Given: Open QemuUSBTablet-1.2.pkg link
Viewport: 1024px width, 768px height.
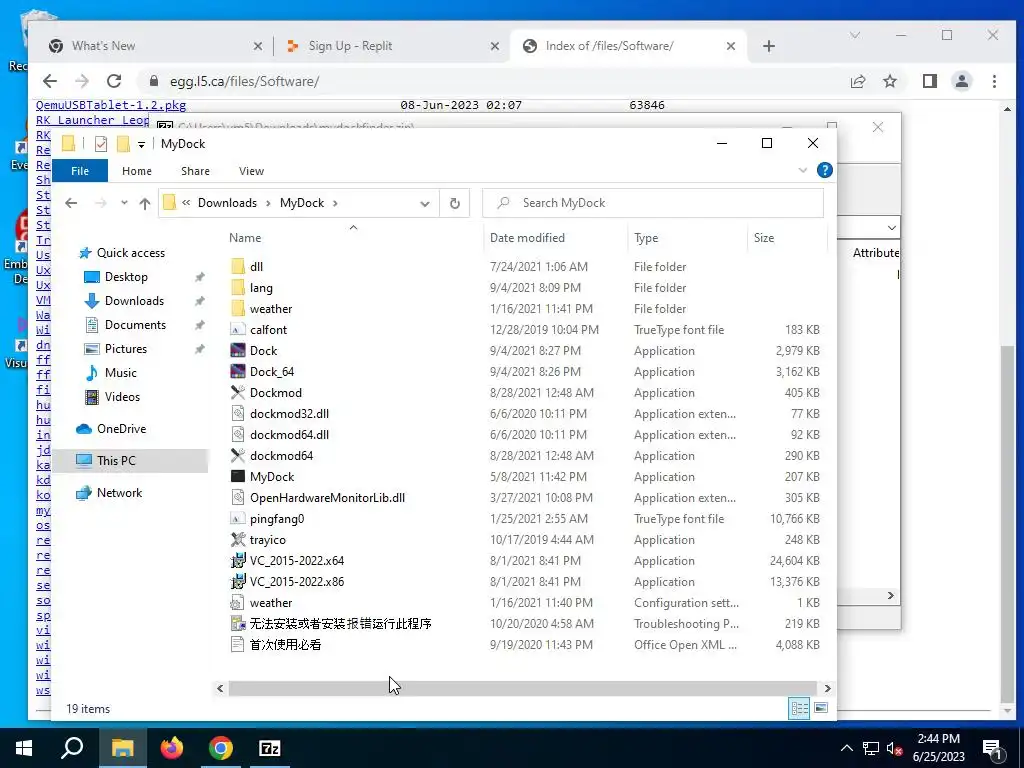Looking at the screenshot, I should tap(111, 105).
